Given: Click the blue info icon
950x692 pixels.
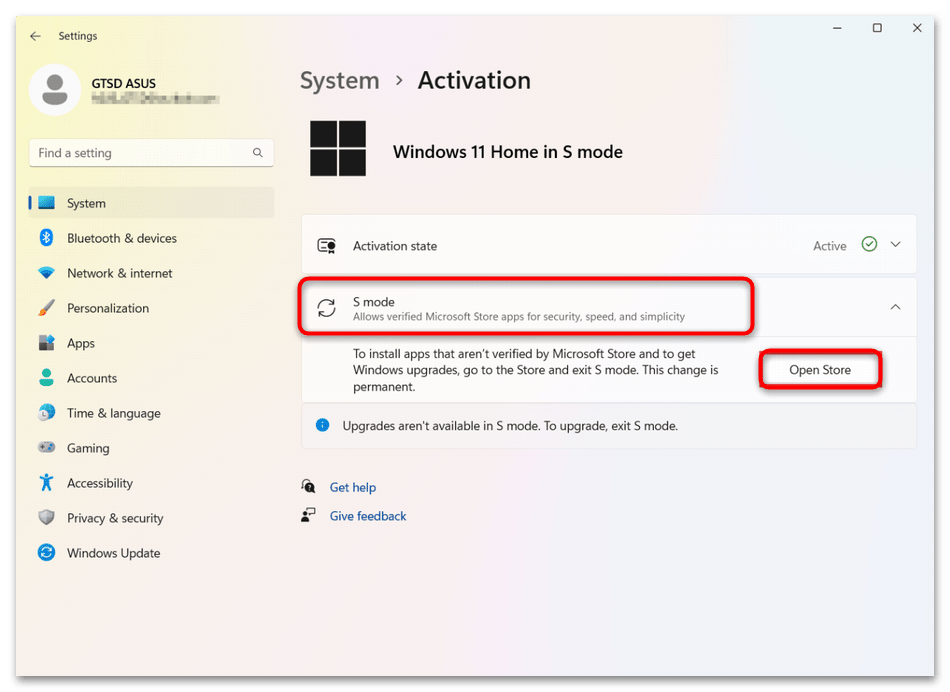Looking at the screenshot, I should [x=323, y=425].
